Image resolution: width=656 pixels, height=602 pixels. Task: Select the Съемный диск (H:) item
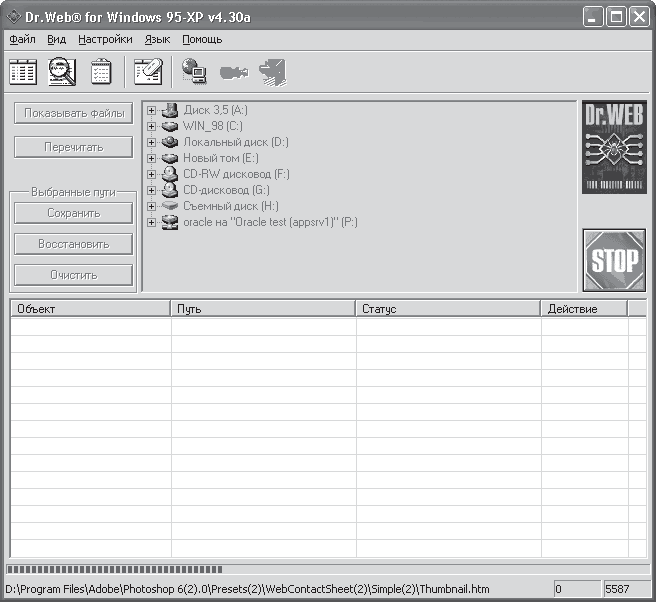[x=231, y=206]
